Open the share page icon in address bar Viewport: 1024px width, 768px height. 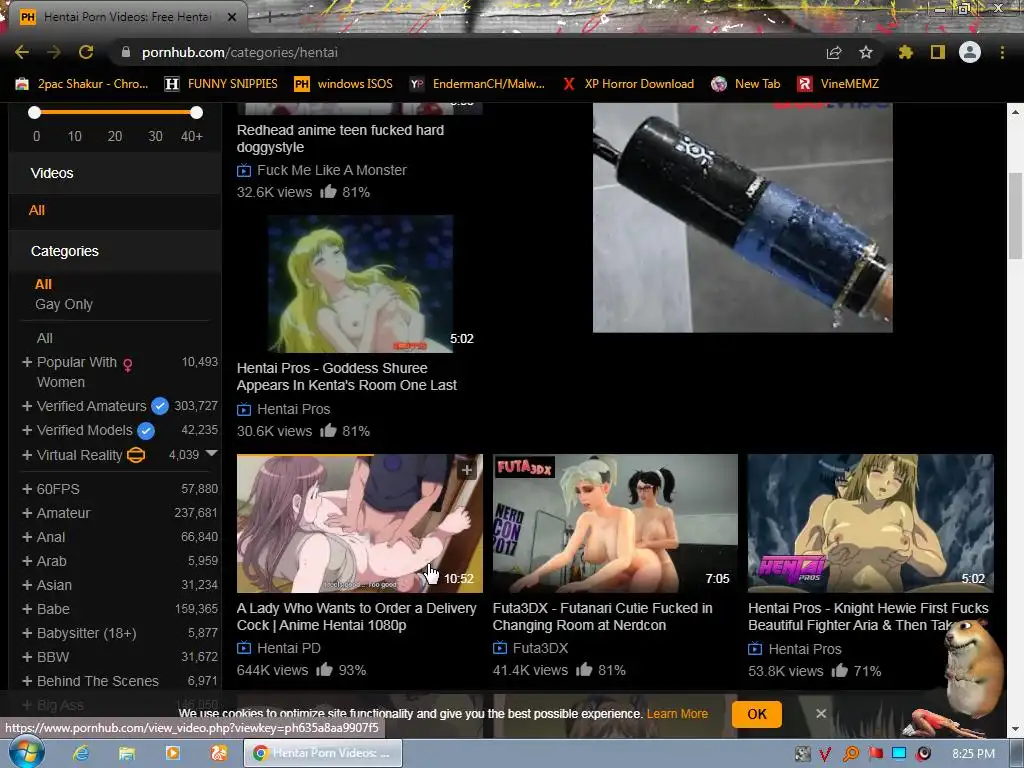coord(834,52)
